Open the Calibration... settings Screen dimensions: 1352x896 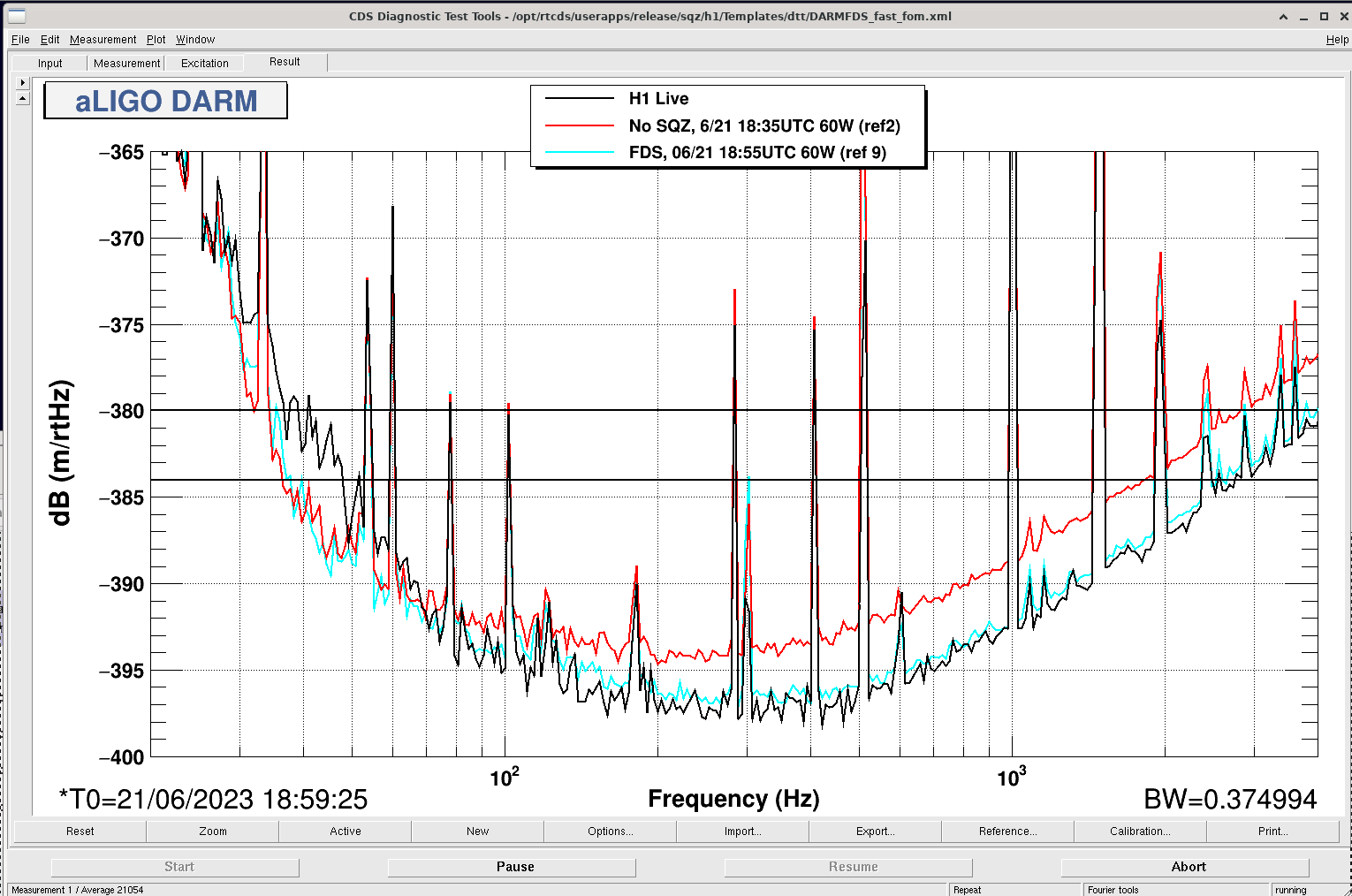(x=1140, y=831)
